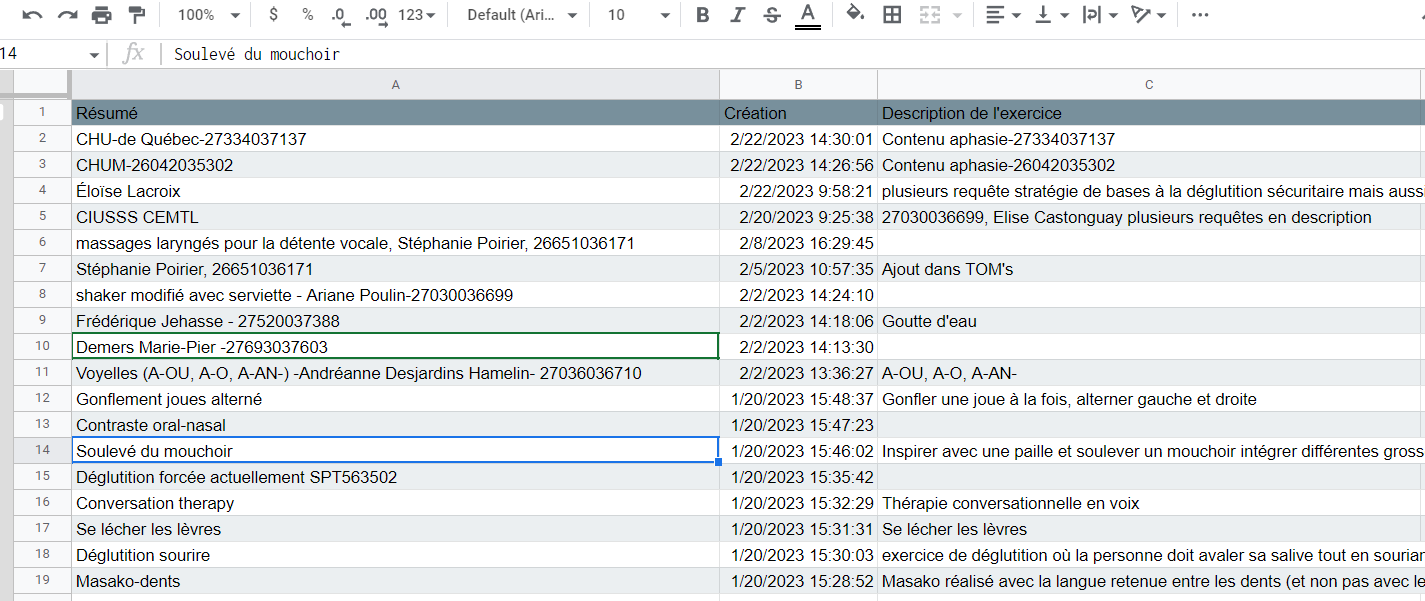Open merge cells options arrow

click(x=957, y=15)
